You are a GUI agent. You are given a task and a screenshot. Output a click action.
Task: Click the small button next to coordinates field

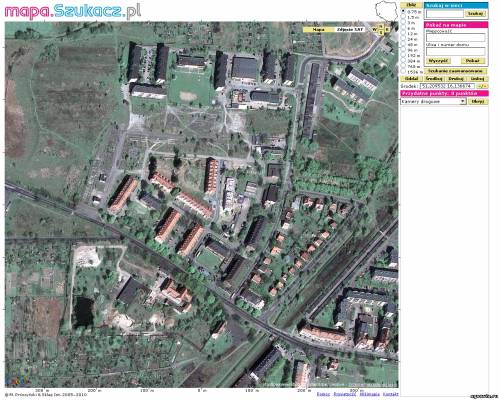tap(482, 86)
